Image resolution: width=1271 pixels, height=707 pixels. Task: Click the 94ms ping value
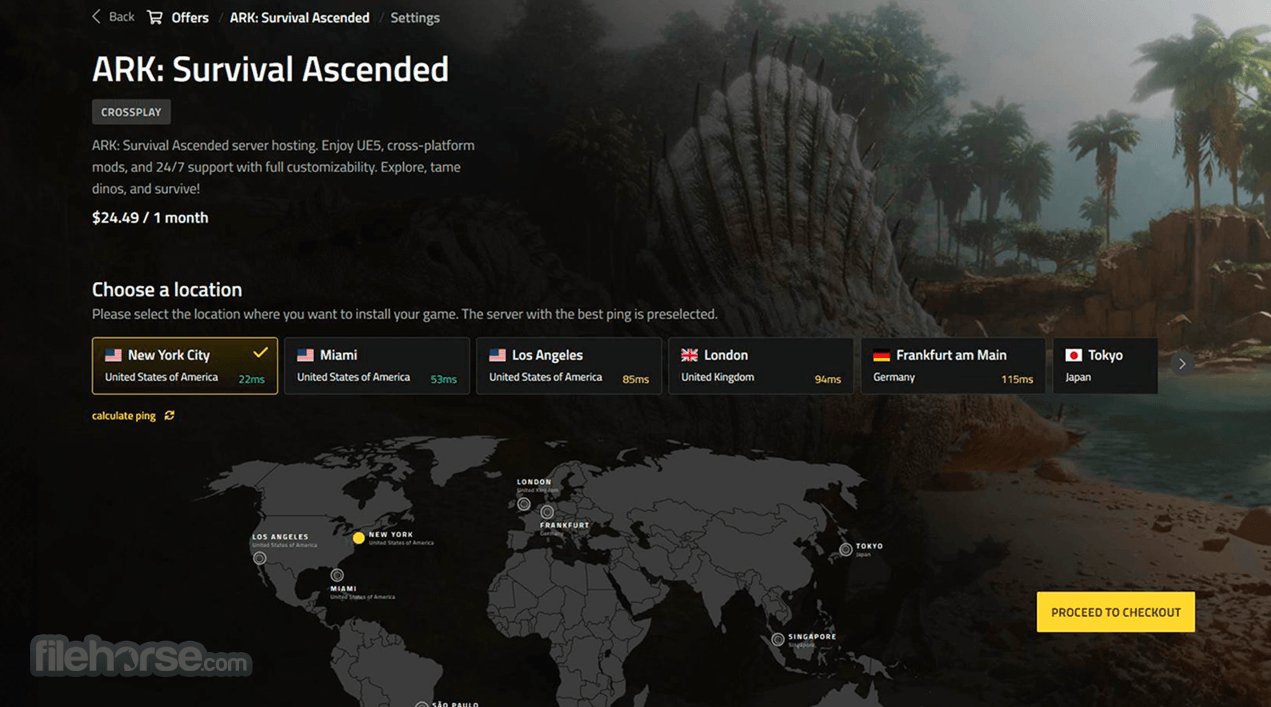point(827,379)
